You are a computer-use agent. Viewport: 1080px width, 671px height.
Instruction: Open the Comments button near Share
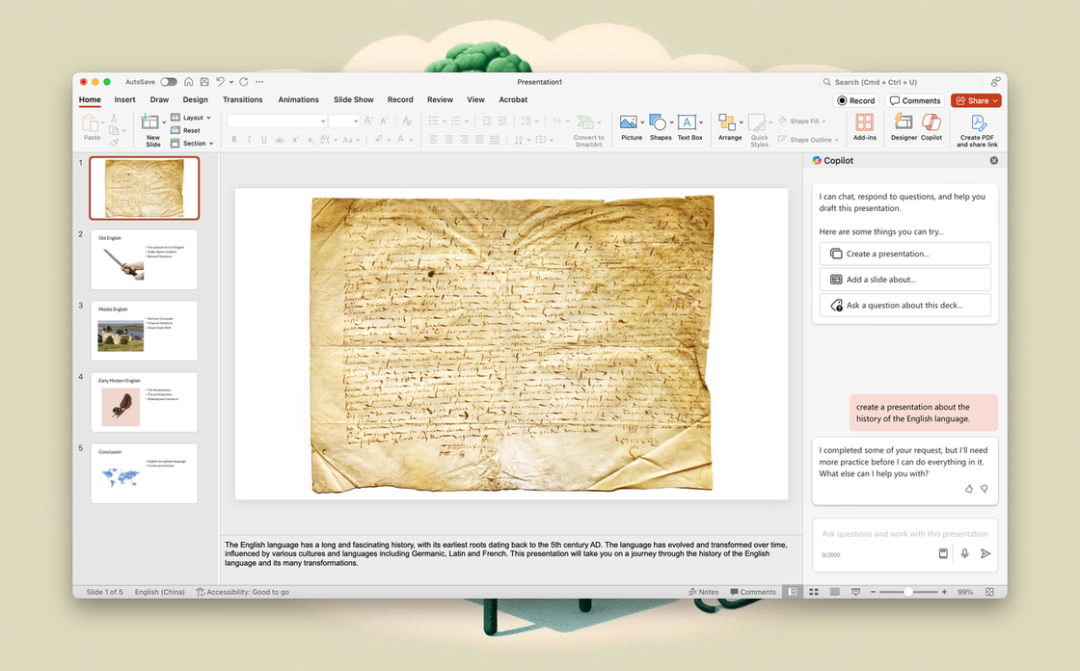pyautogui.click(x=915, y=101)
